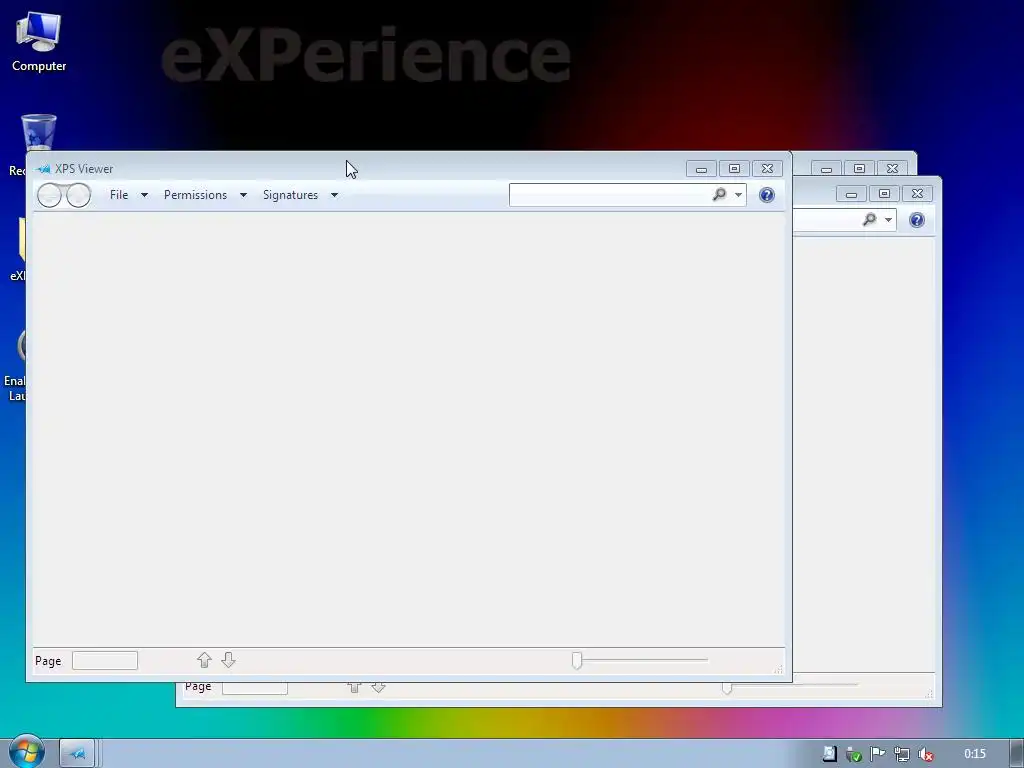Maximize the front XPS Viewer window
The image size is (1024, 768).
click(734, 169)
